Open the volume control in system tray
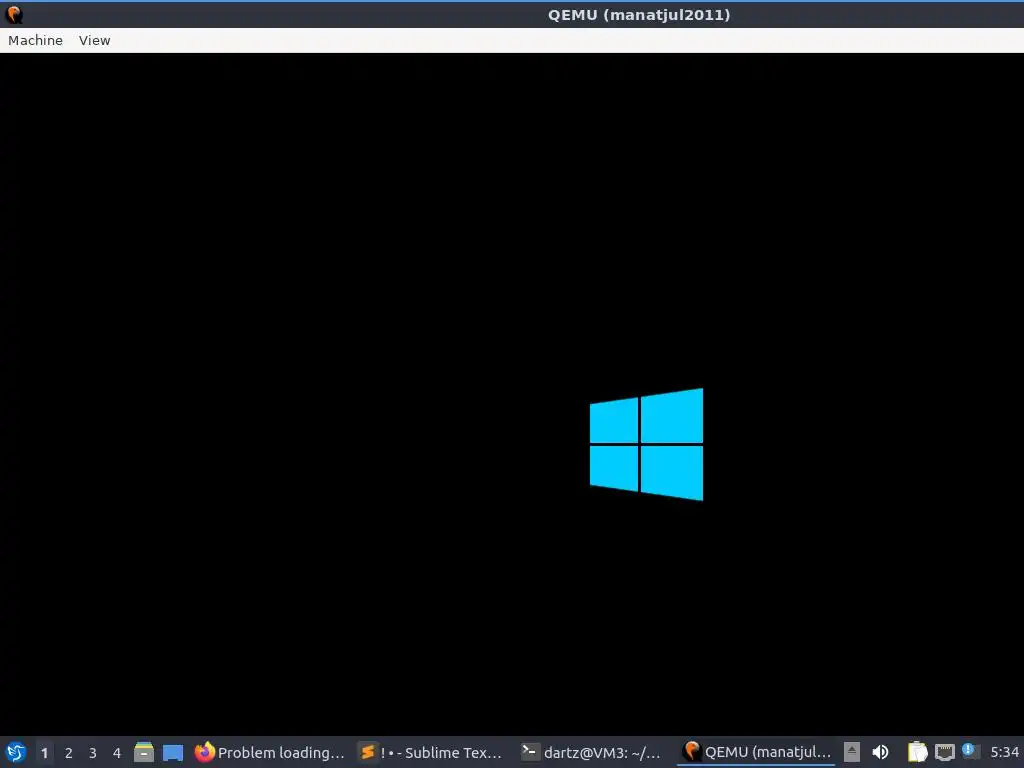The width and height of the screenshot is (1024, 768). pyautogui.click(x=880, y=752)
